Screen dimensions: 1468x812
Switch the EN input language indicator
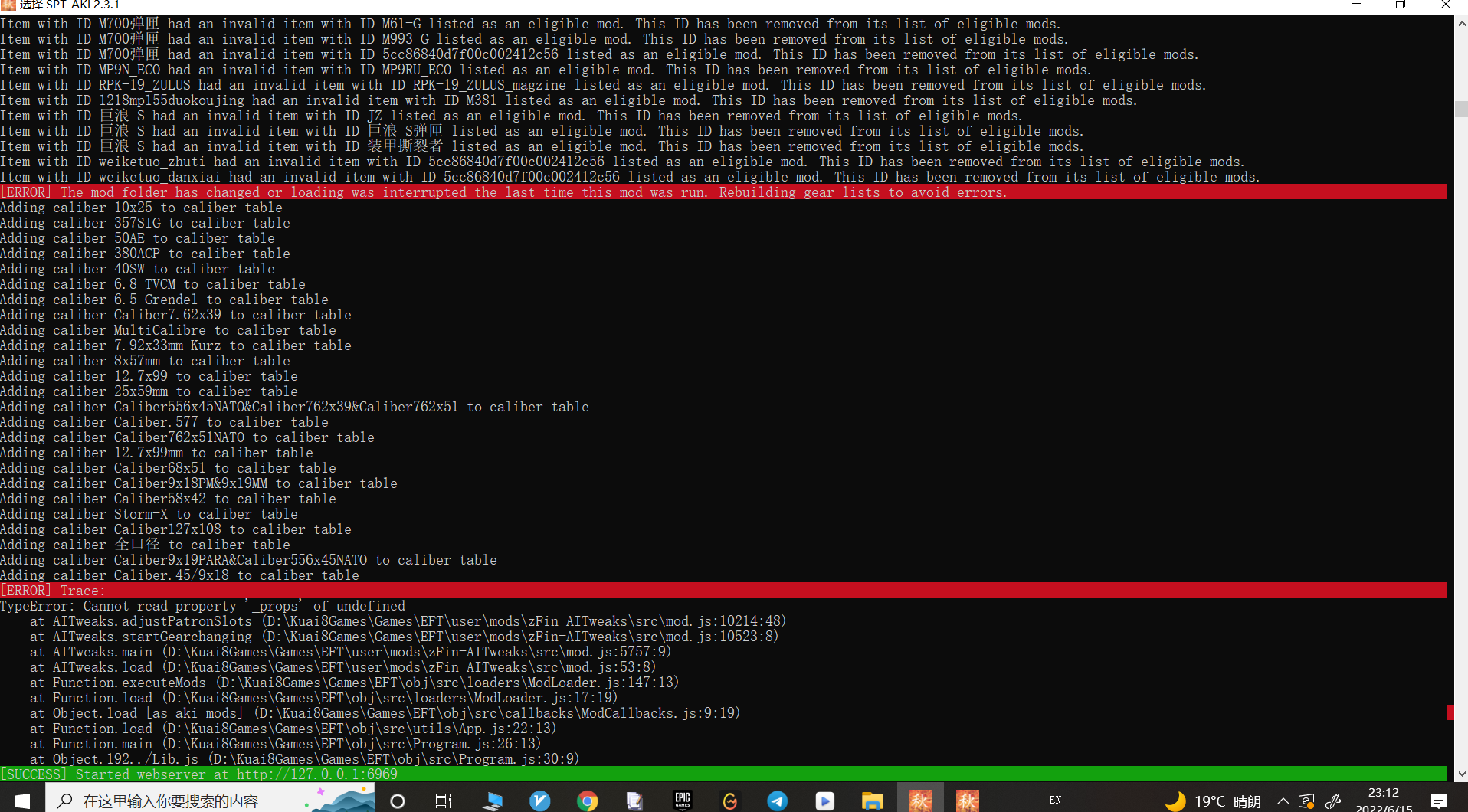point(1055,801)
